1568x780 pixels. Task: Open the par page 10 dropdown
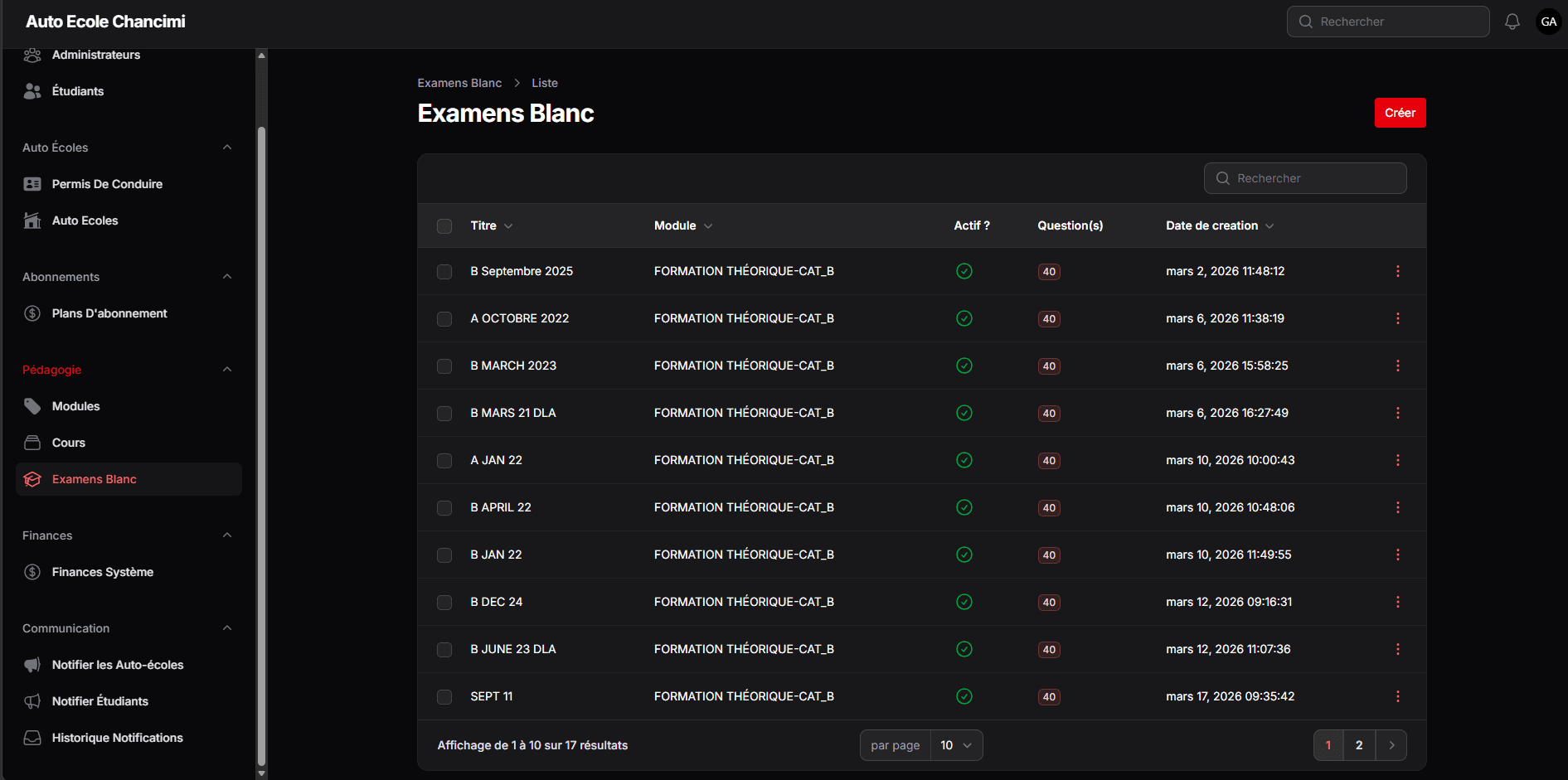956,745
